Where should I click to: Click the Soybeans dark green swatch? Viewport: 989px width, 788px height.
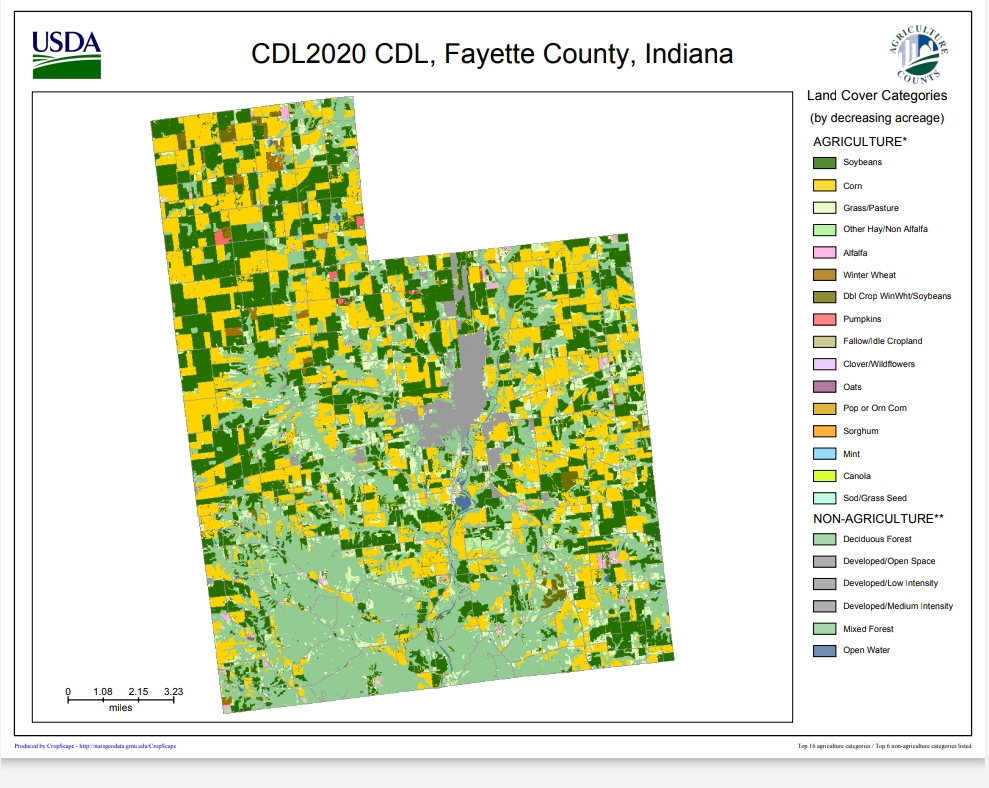pos(824,163)
